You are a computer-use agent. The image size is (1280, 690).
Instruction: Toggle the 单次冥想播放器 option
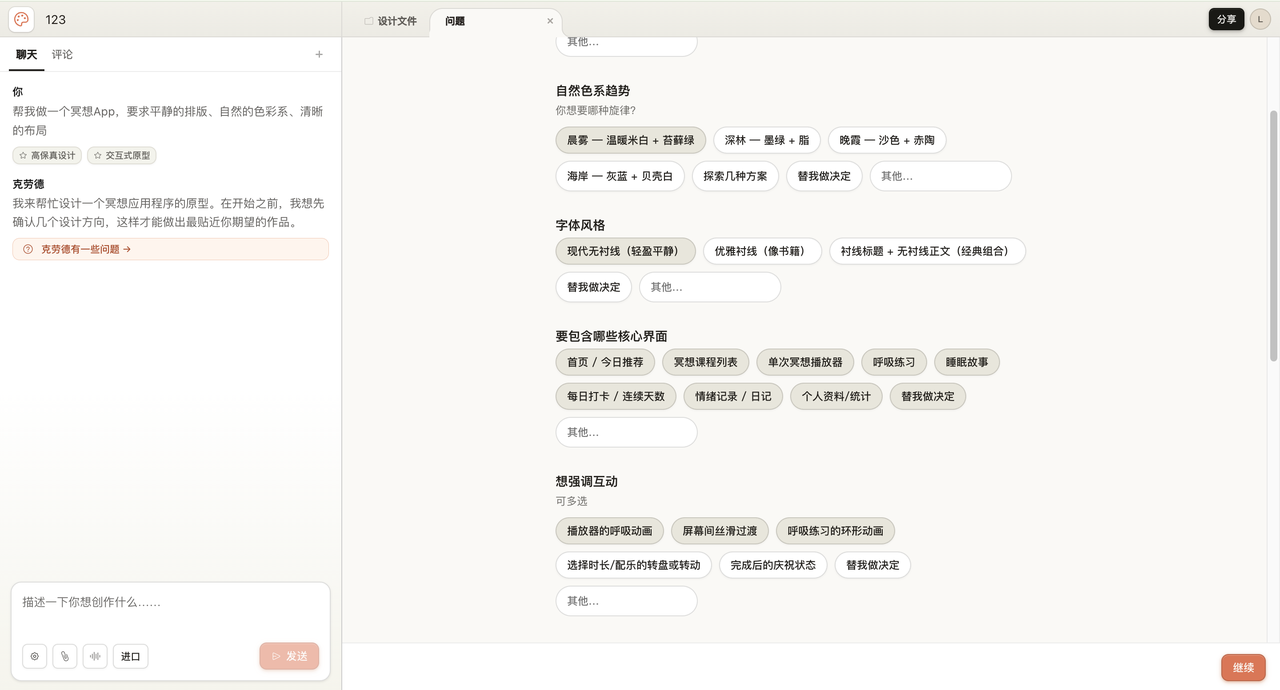(805, 362)
